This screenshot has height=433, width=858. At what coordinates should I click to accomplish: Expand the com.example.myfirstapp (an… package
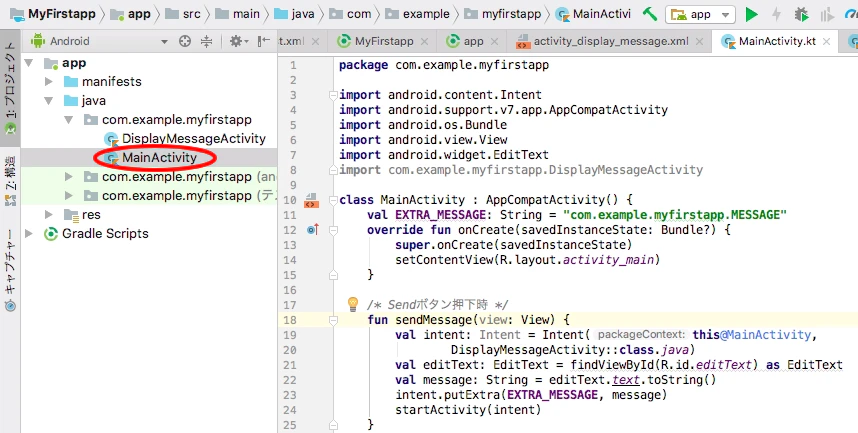[x=69, y=177]
